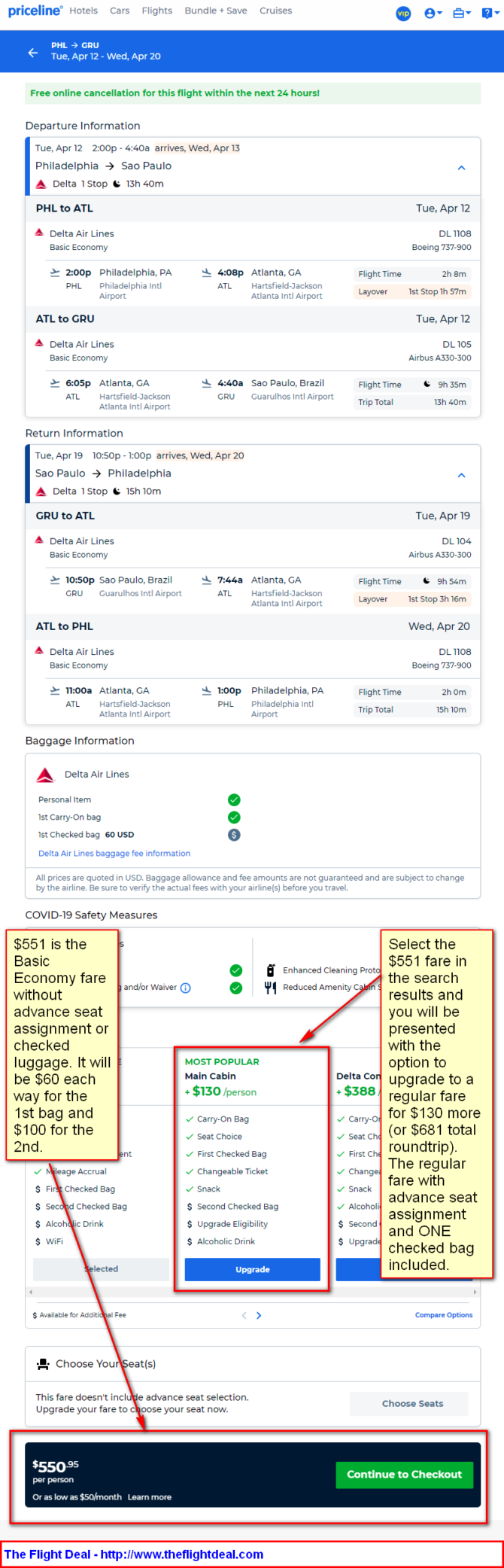Image resolution: width=504 pixels, height=1568 pixels.
Task: Open the Cruises section
Action: pyautogui.click(x=275, y=11)
